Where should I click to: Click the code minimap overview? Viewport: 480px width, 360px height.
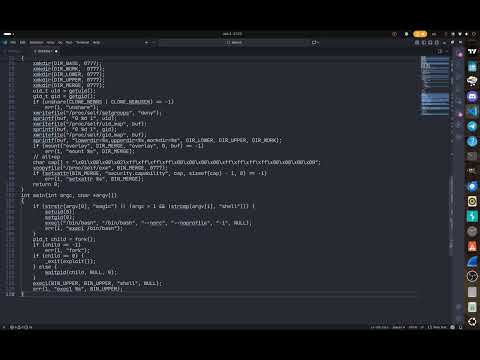pos(435,86)
